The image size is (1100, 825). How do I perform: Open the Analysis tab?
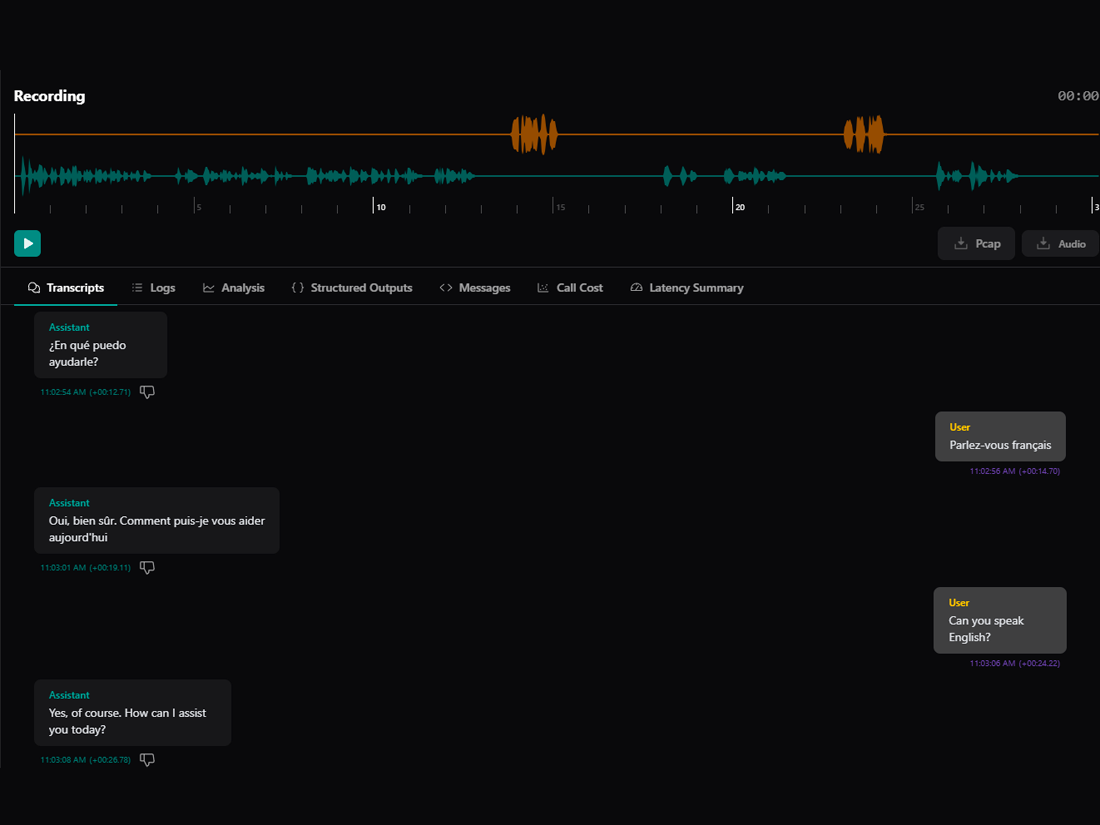tap(234, 288)
